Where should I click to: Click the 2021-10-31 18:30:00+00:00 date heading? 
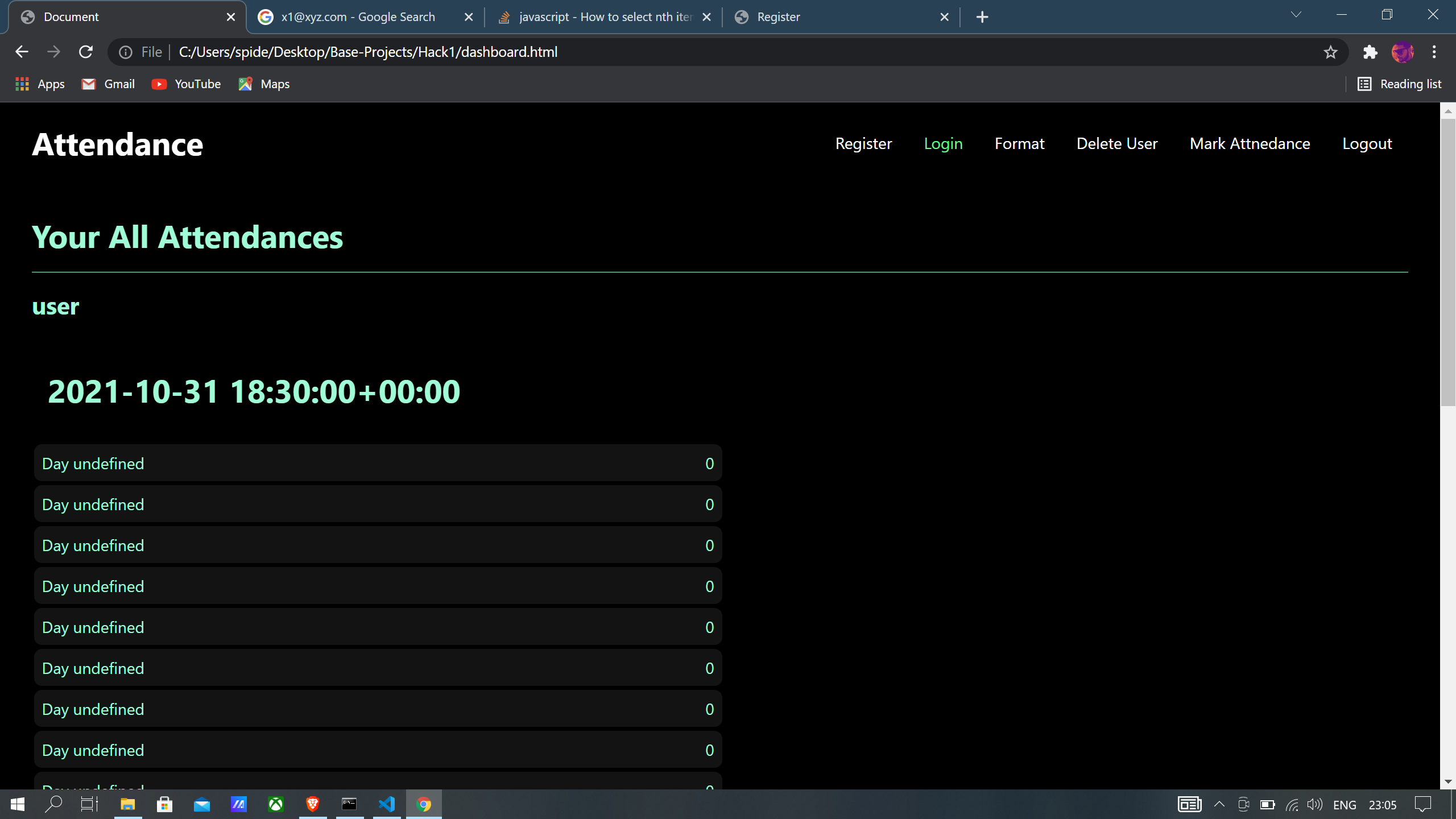pyautogui.click(x=254, y=392)
